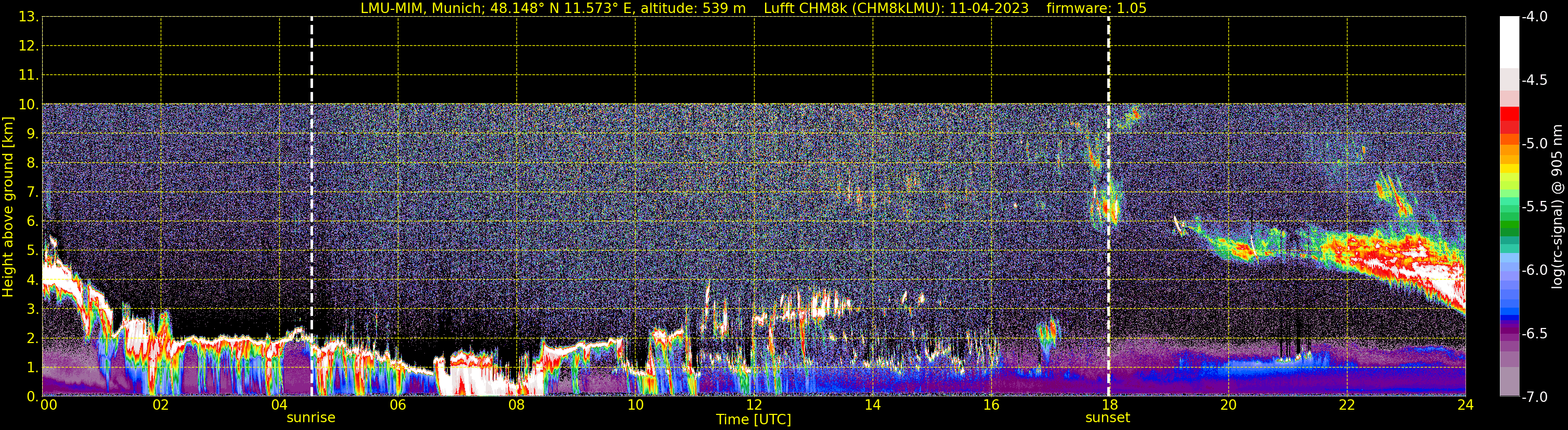The height and width of the screenshot is (430, 1568).
Task: Click the white dashed sunset marker line
Action: [1108, 207]
